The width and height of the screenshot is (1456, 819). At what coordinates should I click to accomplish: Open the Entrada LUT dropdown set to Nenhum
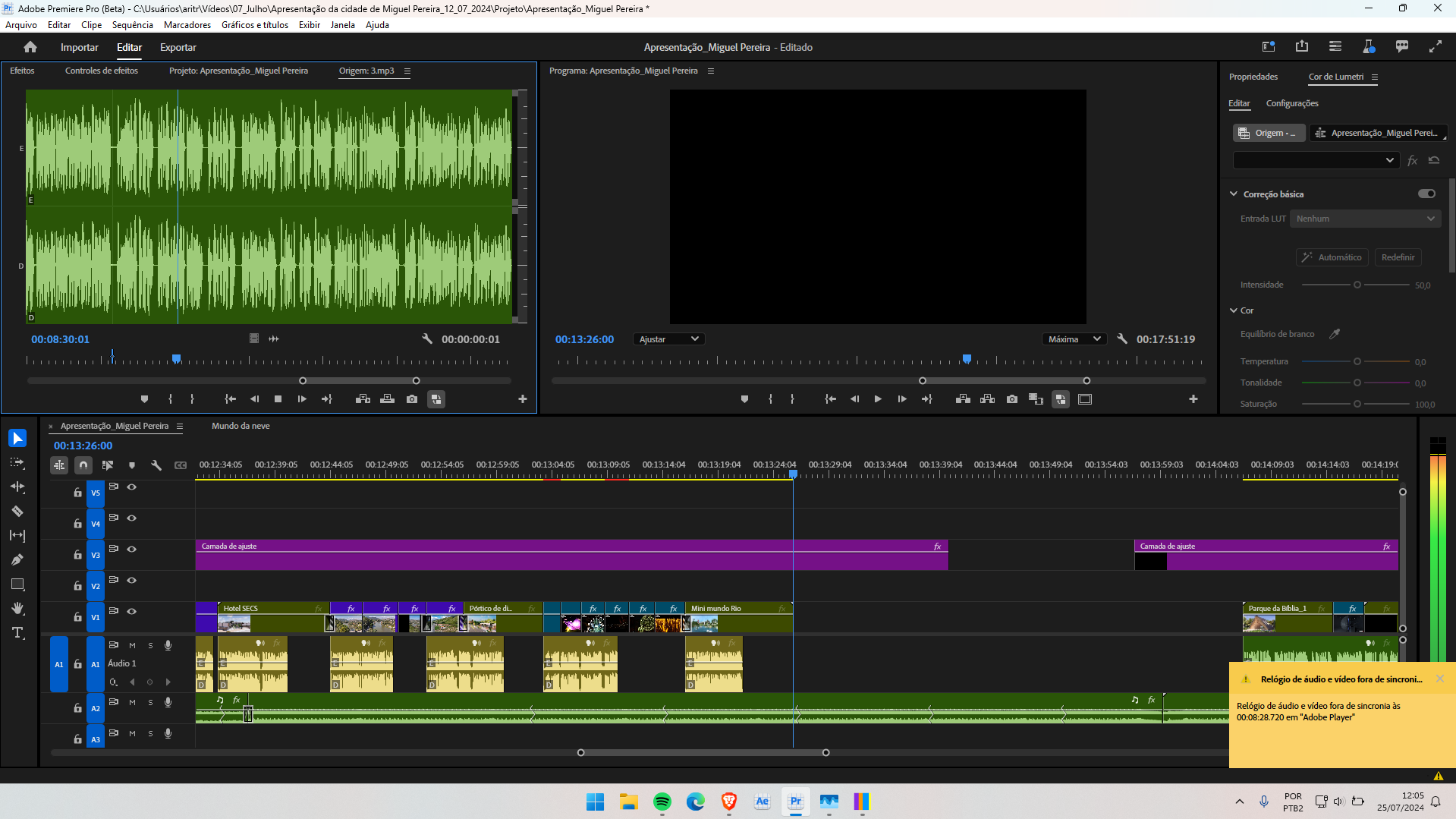pos(1364,219)
